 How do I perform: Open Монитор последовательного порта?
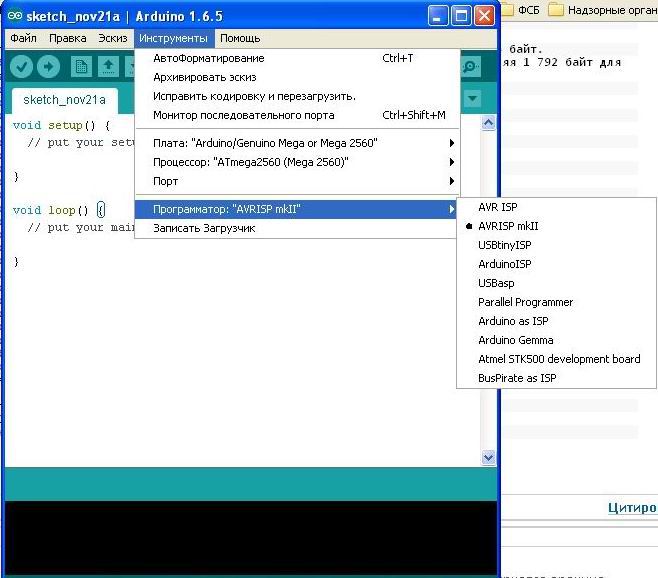click(x=298, y=115)
